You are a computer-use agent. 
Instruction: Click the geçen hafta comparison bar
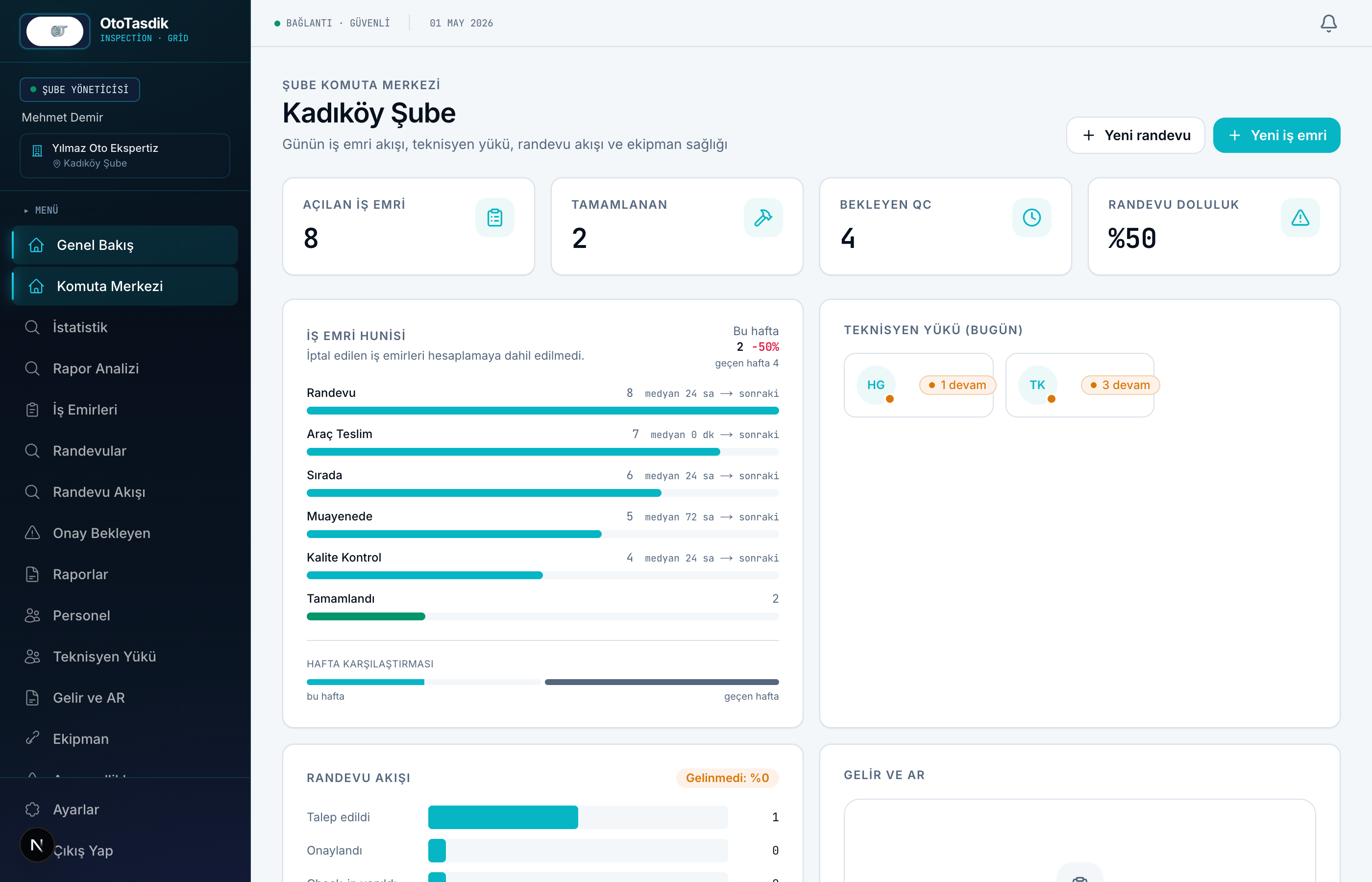[662, 682]
